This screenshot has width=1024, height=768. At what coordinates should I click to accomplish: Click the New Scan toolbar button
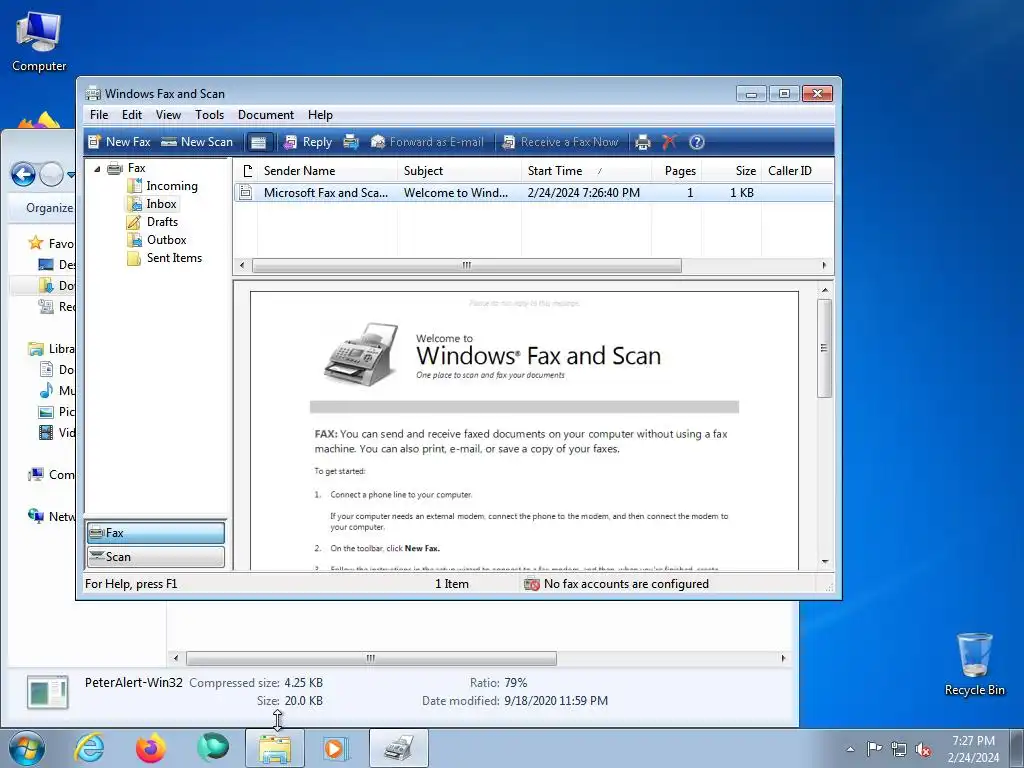tap(197, 142)
